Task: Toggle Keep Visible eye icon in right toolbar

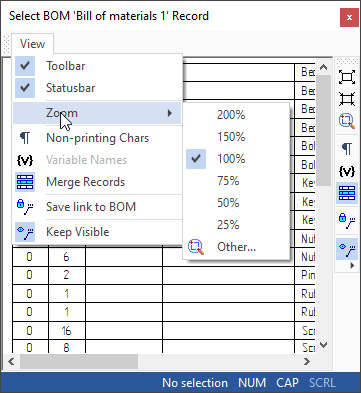Action: 347,249
